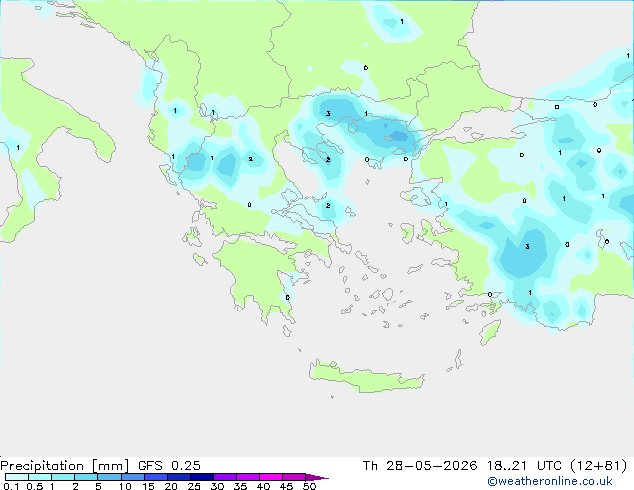634x490 pixels.
Task: Click the above-50 mm legend arrow tip
Action: 317,477
